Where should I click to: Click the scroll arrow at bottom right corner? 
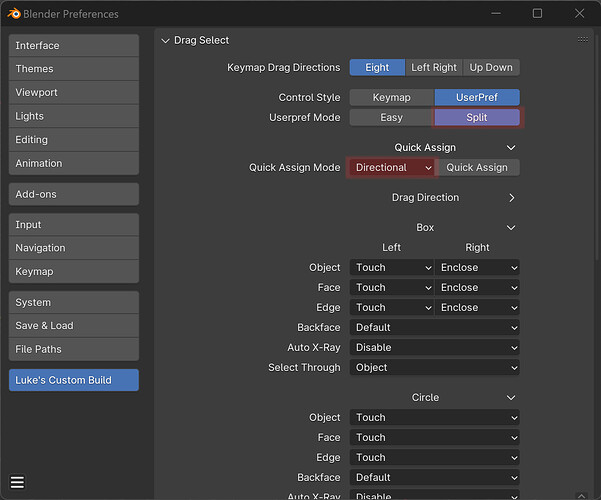[x=581, y=496]
